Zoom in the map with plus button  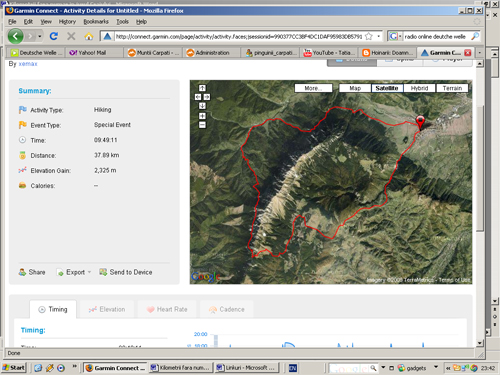coord(202,116)
